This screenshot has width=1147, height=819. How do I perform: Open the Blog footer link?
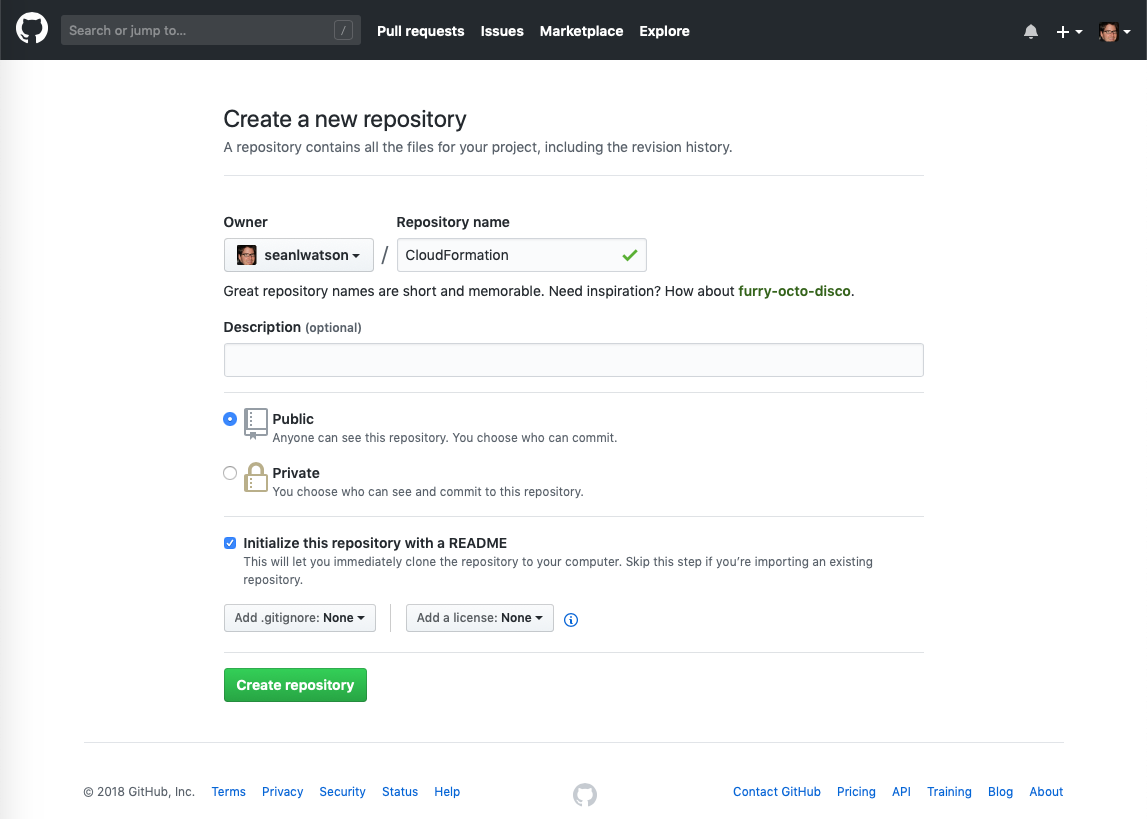(1001, 792)
